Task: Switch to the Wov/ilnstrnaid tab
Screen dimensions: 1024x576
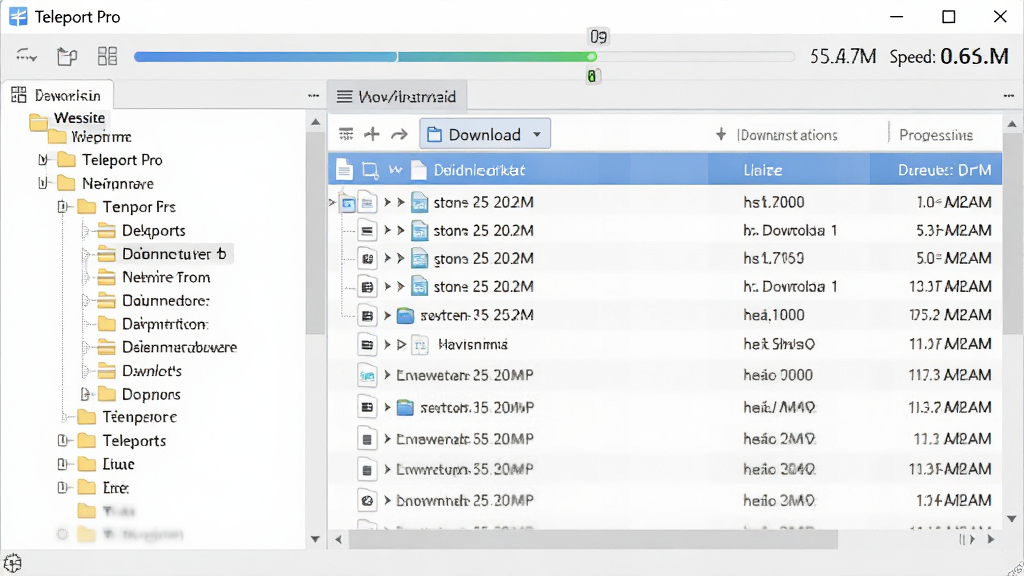Action: tap(396, 97)
